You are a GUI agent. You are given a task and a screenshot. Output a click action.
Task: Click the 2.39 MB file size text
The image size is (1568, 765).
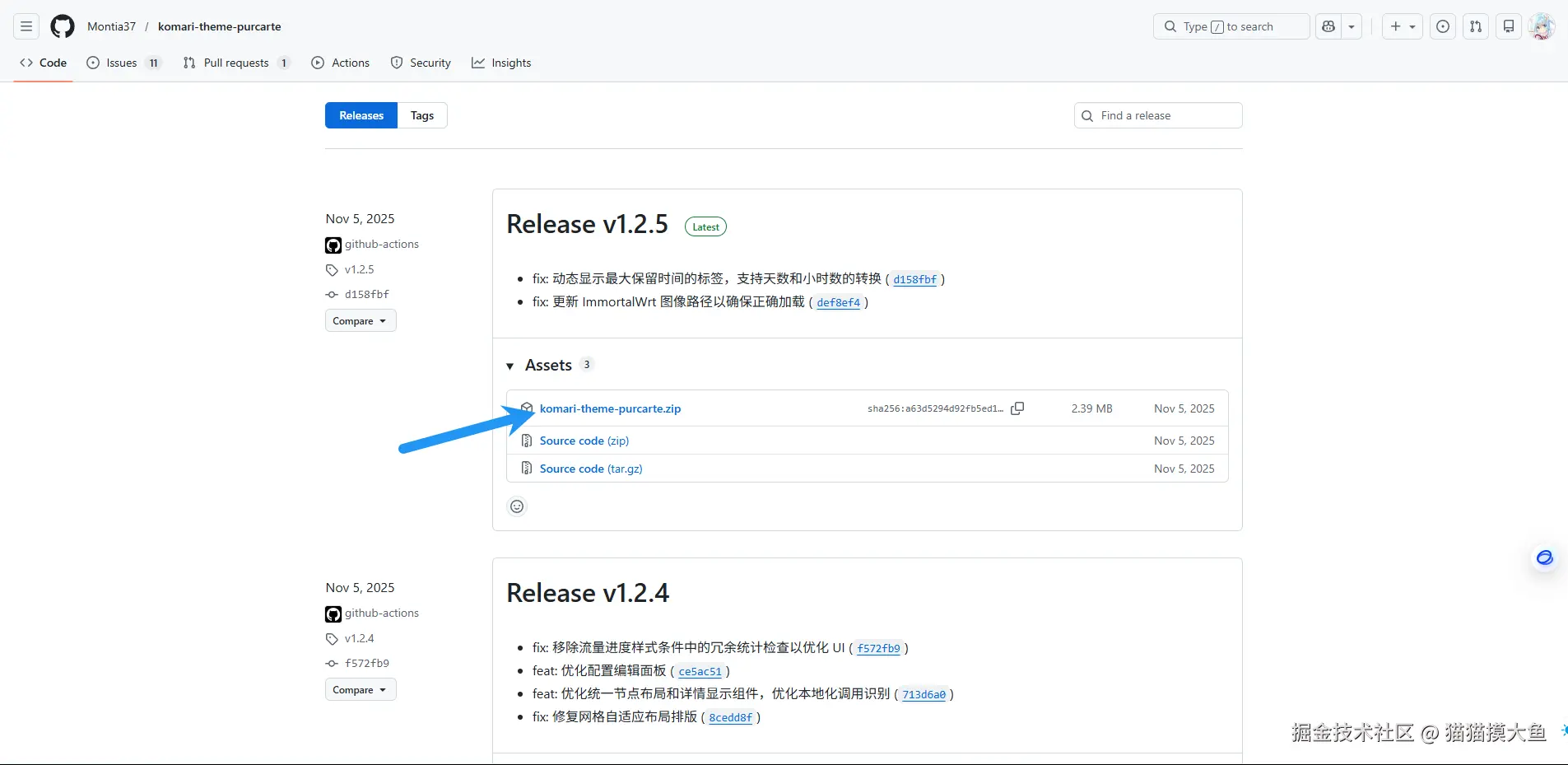[1091, 408]
